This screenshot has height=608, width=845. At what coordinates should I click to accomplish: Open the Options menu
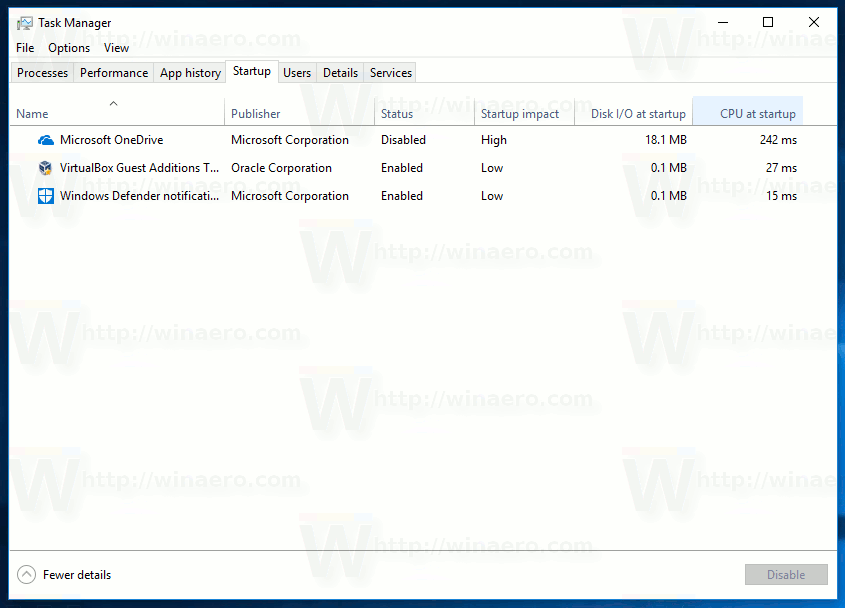coord(68,47)
